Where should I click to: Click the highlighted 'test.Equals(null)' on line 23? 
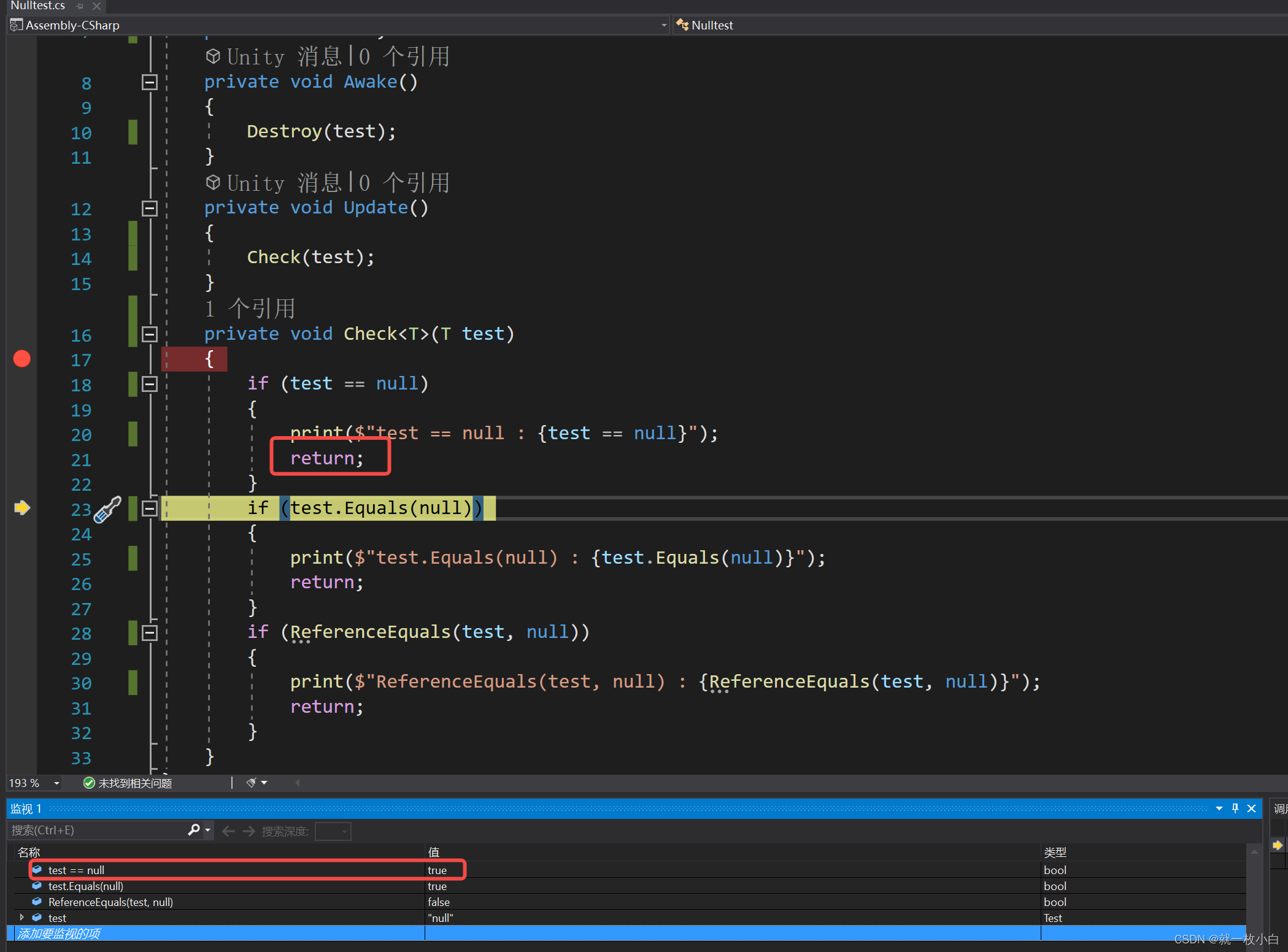381,508
